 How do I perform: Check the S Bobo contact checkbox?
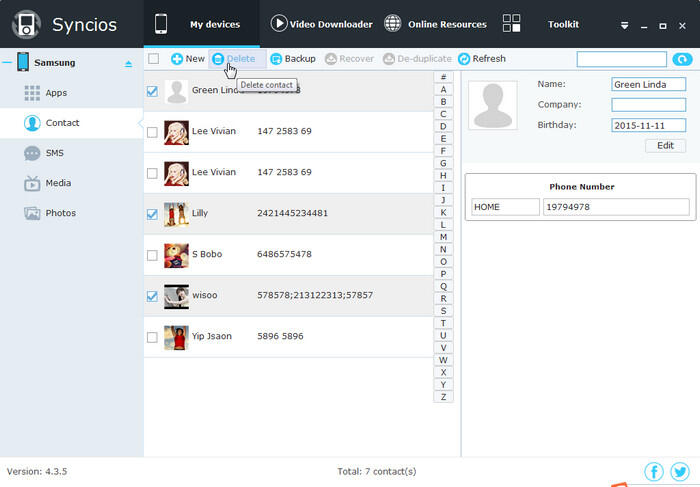coord(152,255)
